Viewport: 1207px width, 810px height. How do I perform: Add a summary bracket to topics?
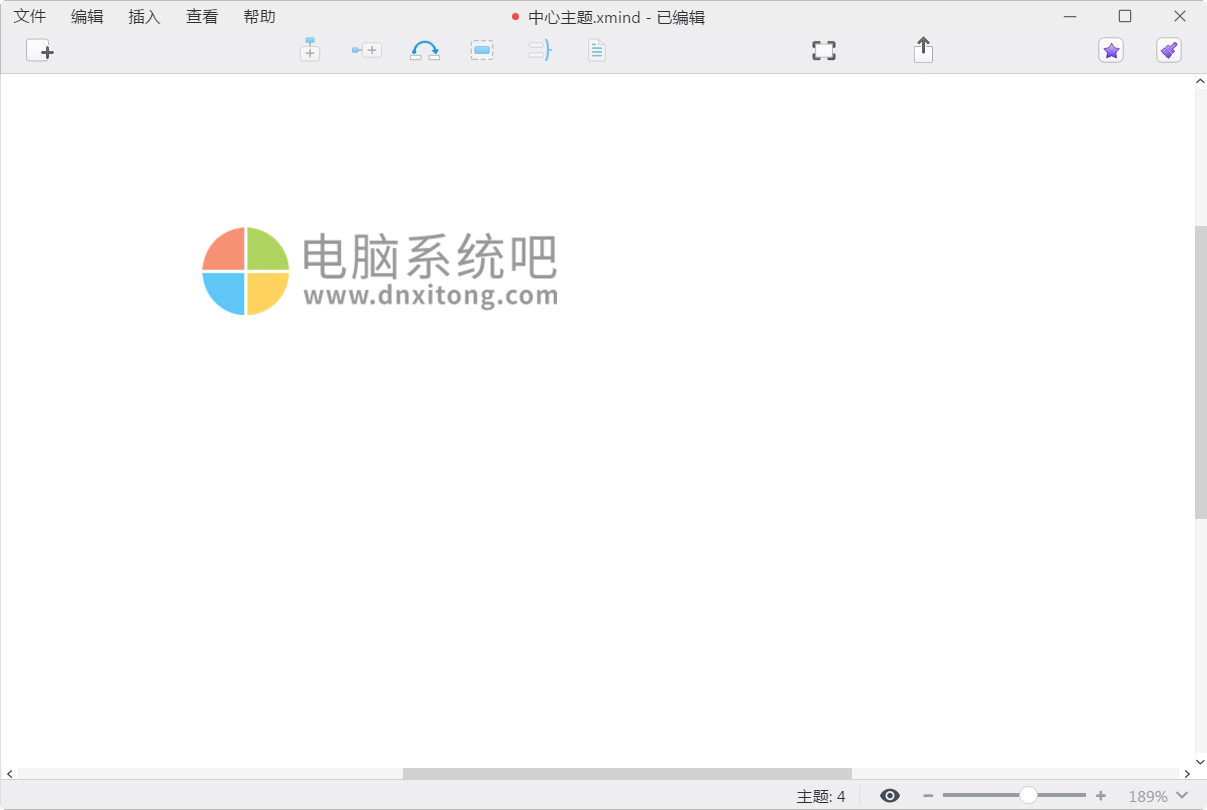(540, 50)
